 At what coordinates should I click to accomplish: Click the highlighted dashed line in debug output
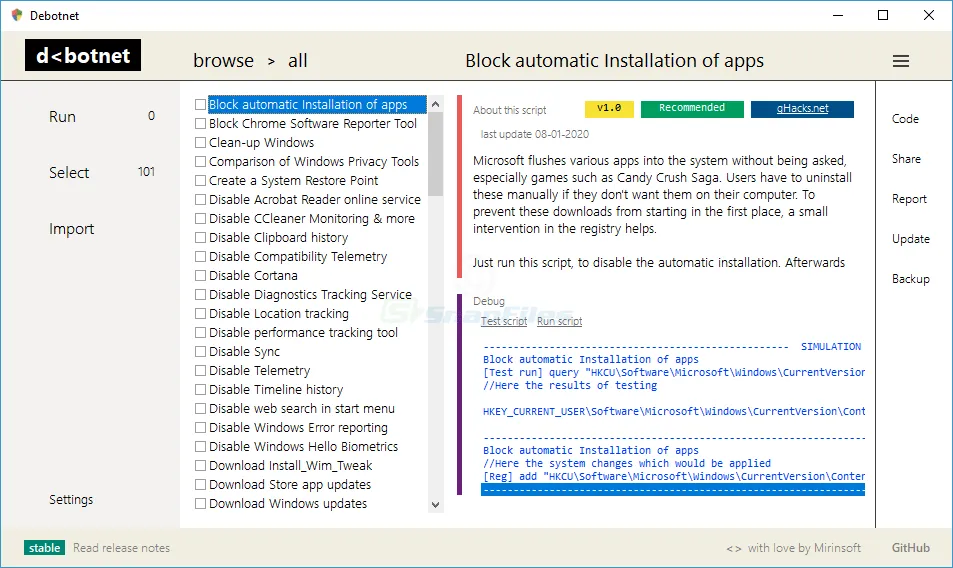(673, 490)
